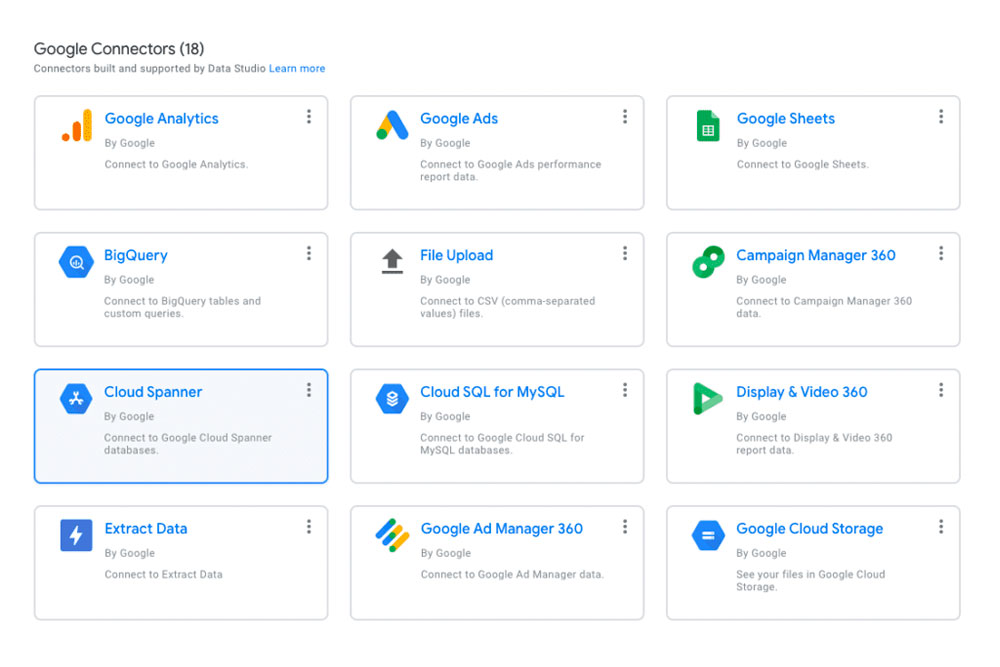Open the Google Ads three-dot menu
The image size is (1000, 667).
tap(625, 117)
